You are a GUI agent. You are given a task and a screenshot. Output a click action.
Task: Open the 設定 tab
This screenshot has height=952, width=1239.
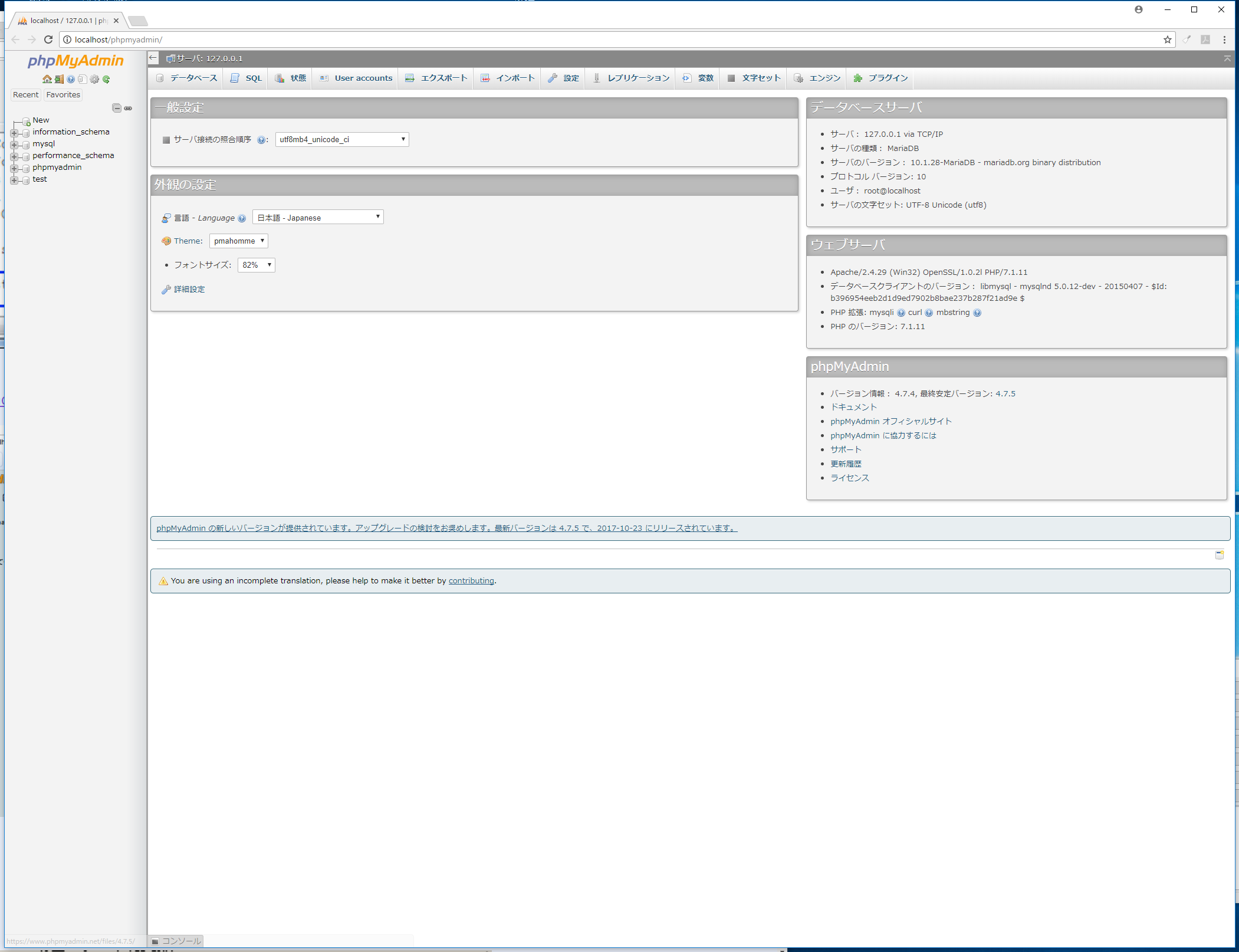pos(564,78)
